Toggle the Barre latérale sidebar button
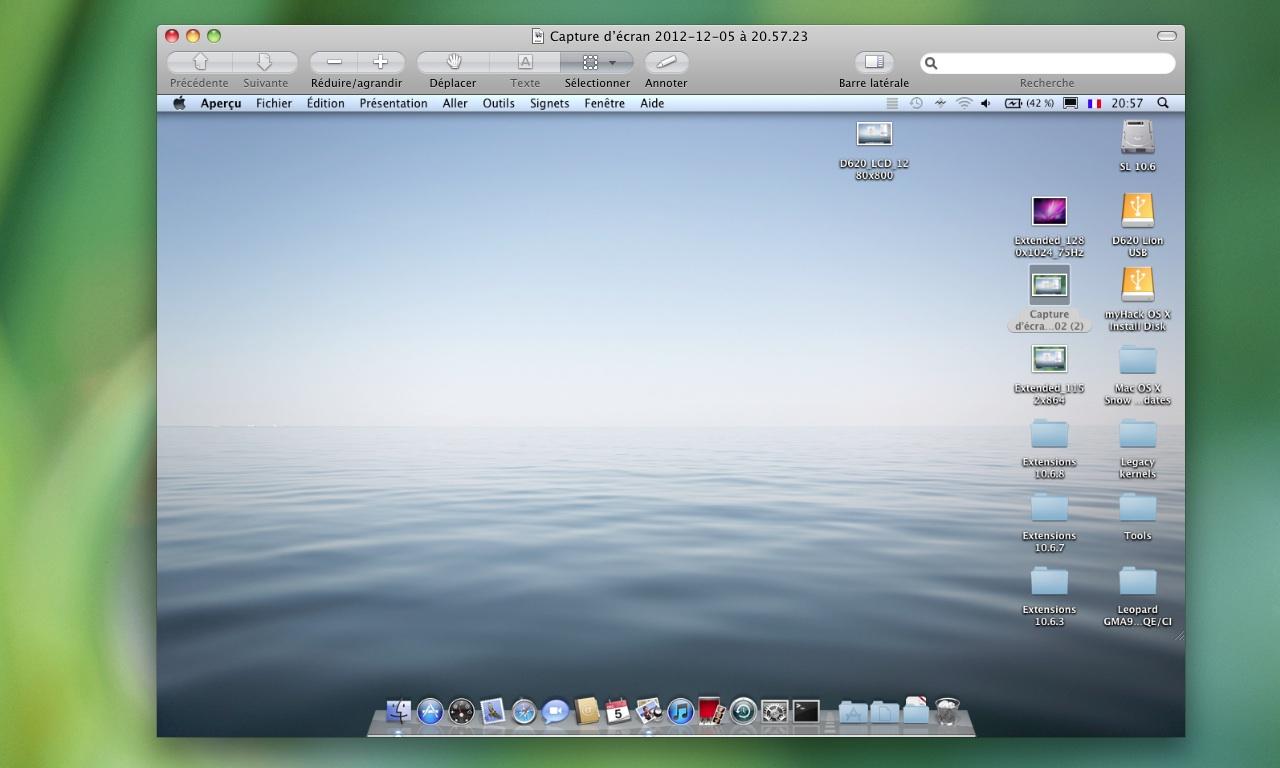1280x768 pixels. pos(874,62)
